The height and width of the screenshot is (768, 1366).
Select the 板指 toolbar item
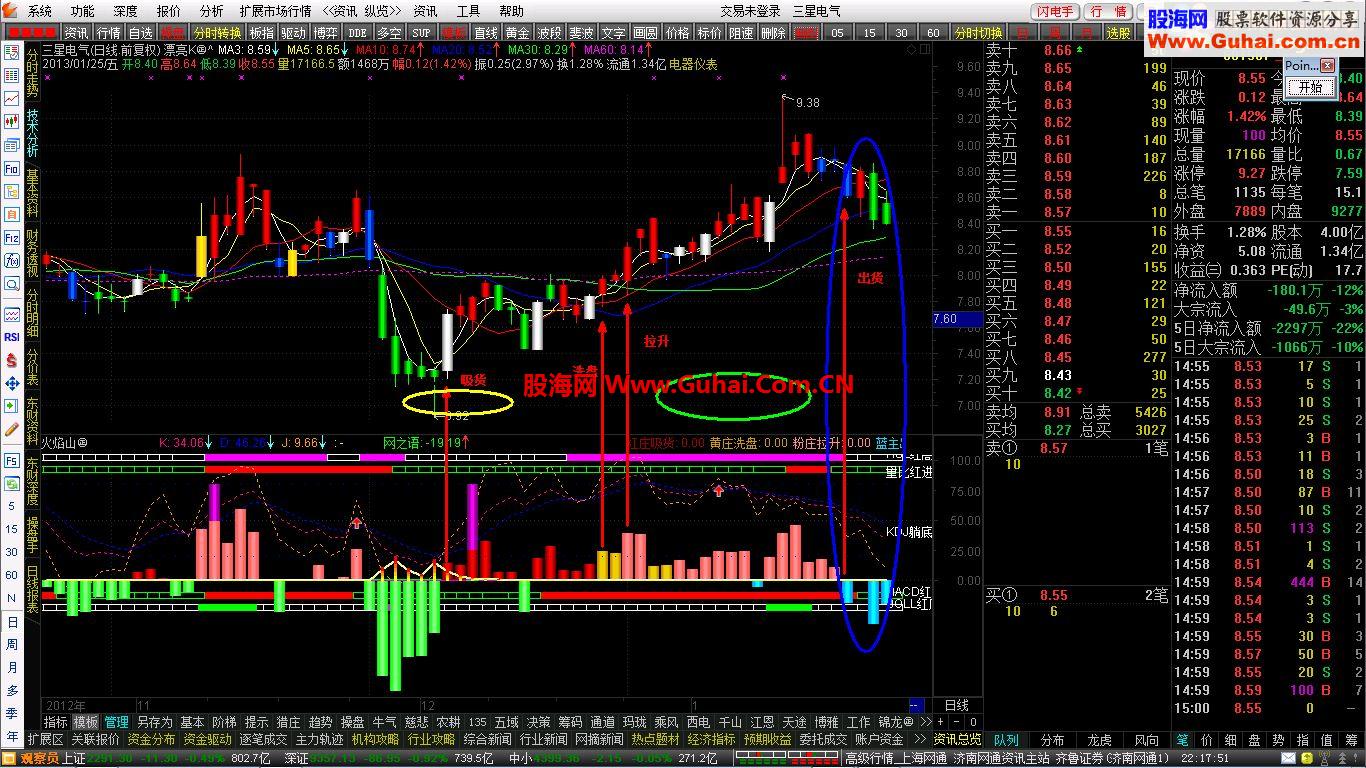coord(262,32)
